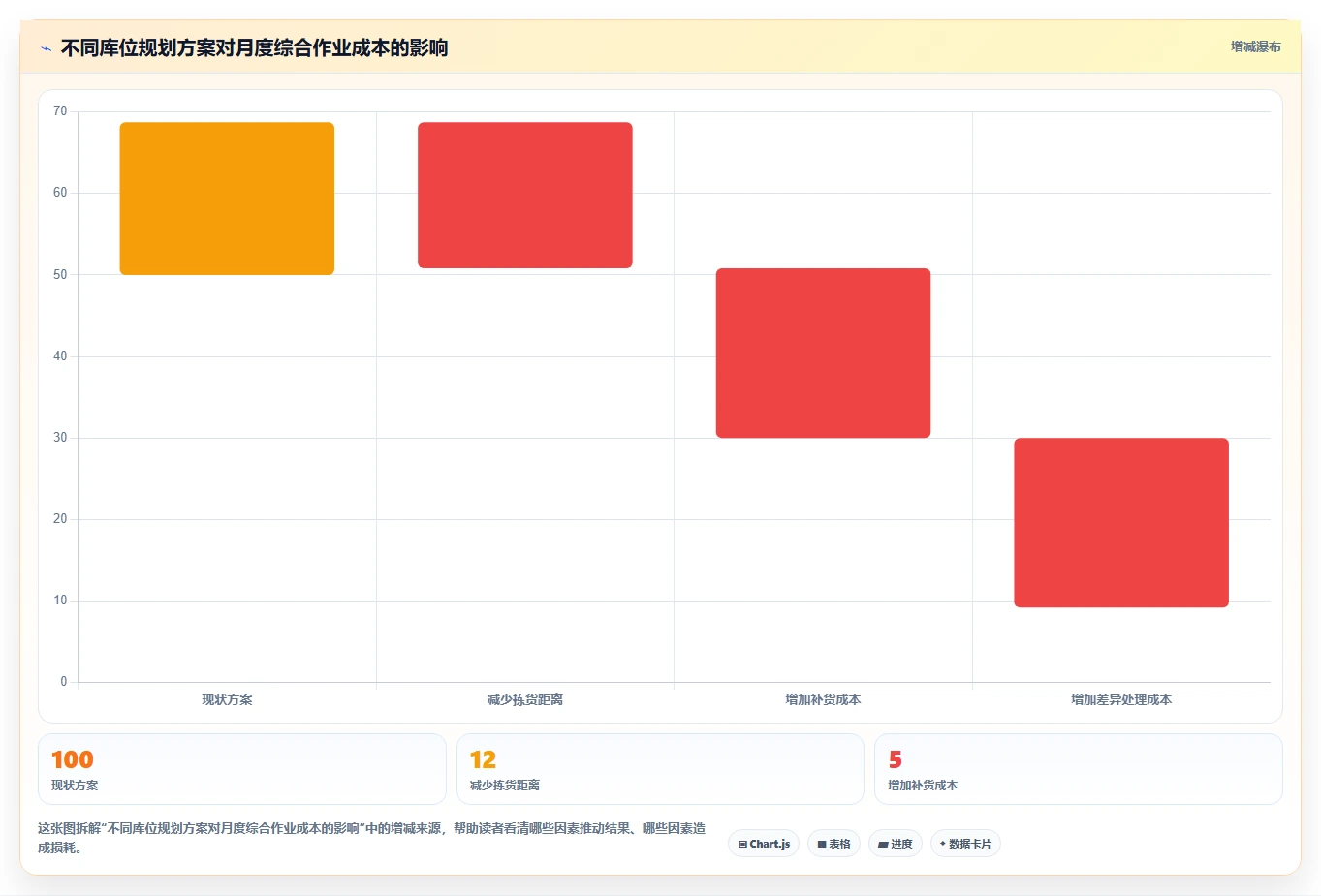Select the red 增加差异处理成本 bar
This screenshot has height=896, width=1321.
tap(1121, 523)
